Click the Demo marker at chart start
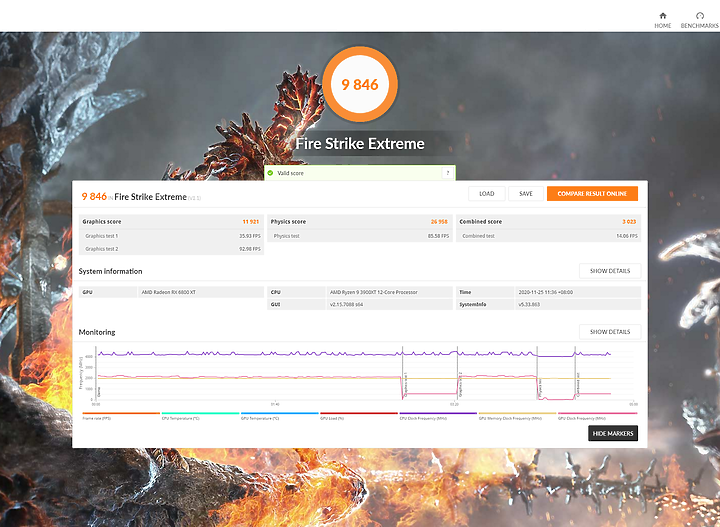Viewport: 720px width, 527px height. 99,392
